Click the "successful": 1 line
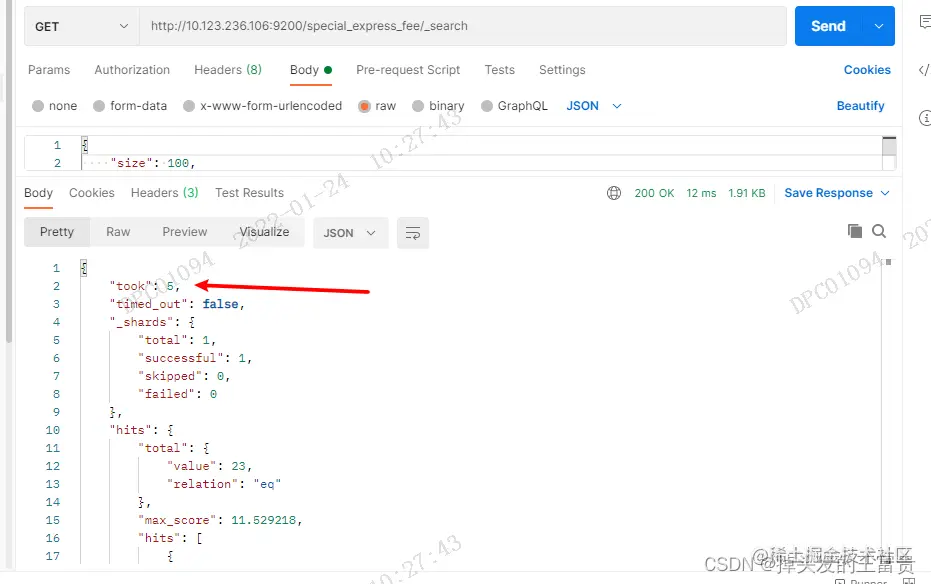The image size is (931, 584). (195, 358)
